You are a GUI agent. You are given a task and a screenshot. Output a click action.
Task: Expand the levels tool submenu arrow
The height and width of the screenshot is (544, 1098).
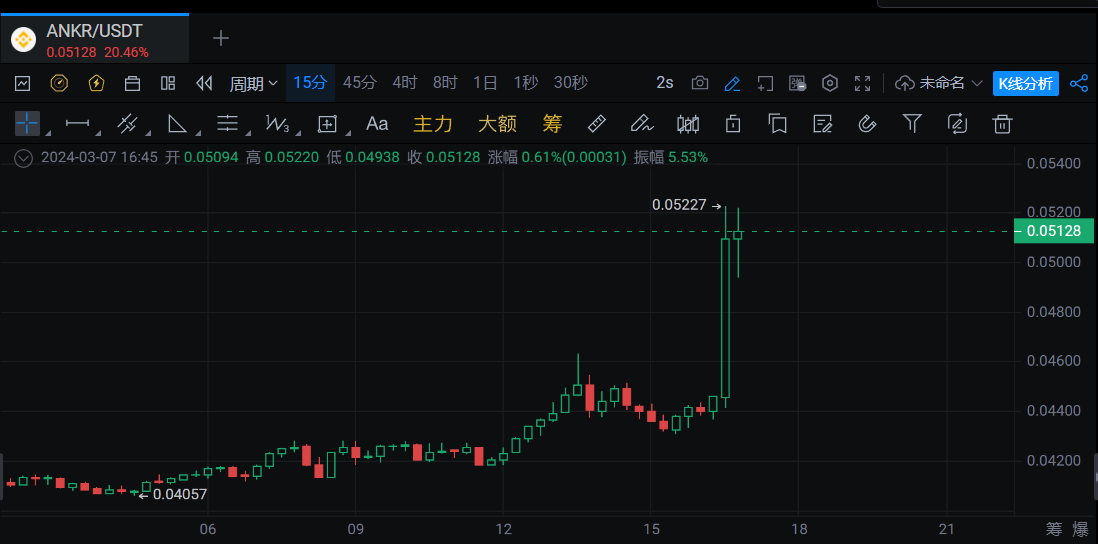pos(248,132)
